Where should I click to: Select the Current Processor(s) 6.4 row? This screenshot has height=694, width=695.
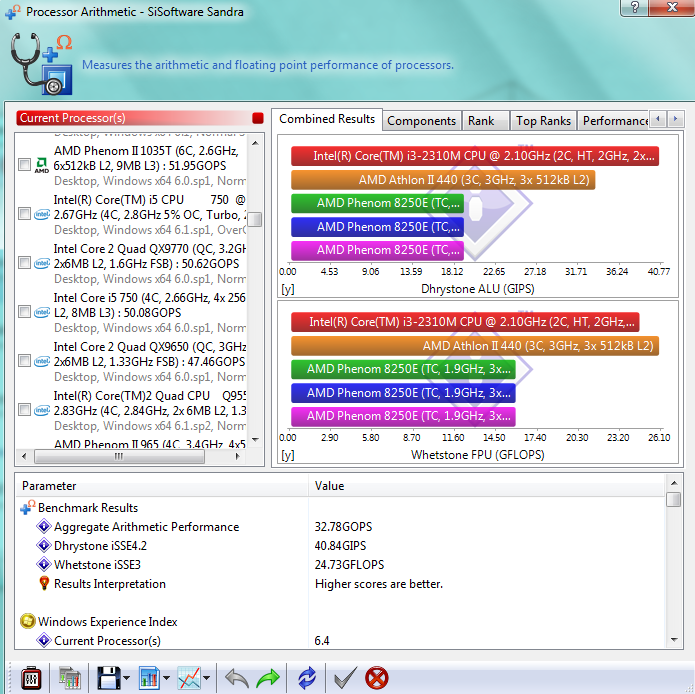click(x=340, y=640)
